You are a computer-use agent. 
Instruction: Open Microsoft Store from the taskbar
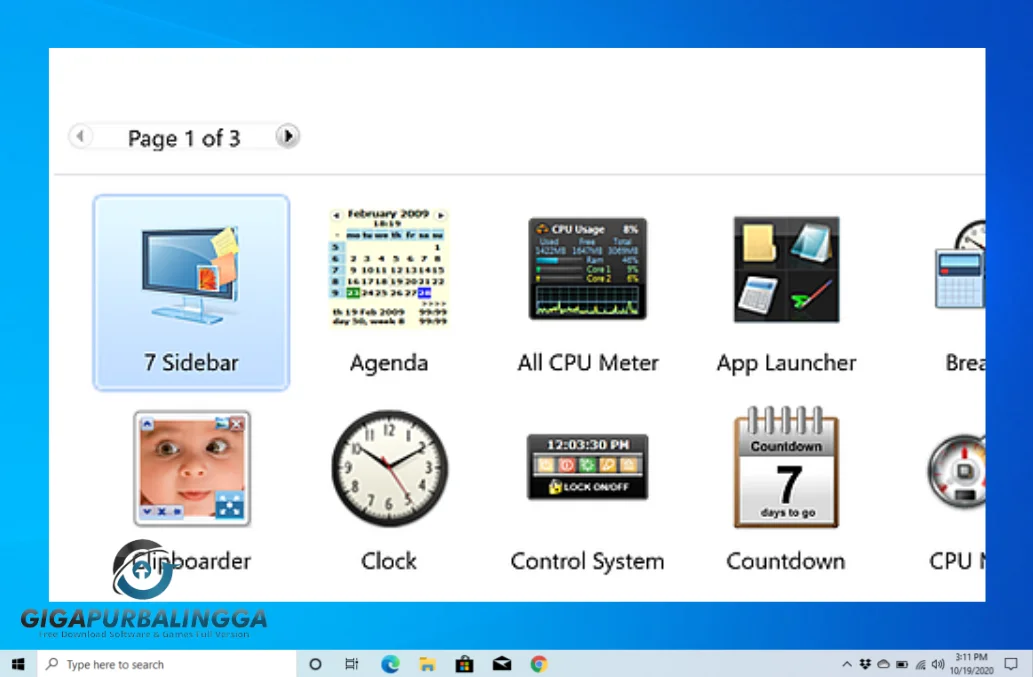pyautogui.click(x=464, y=664)
